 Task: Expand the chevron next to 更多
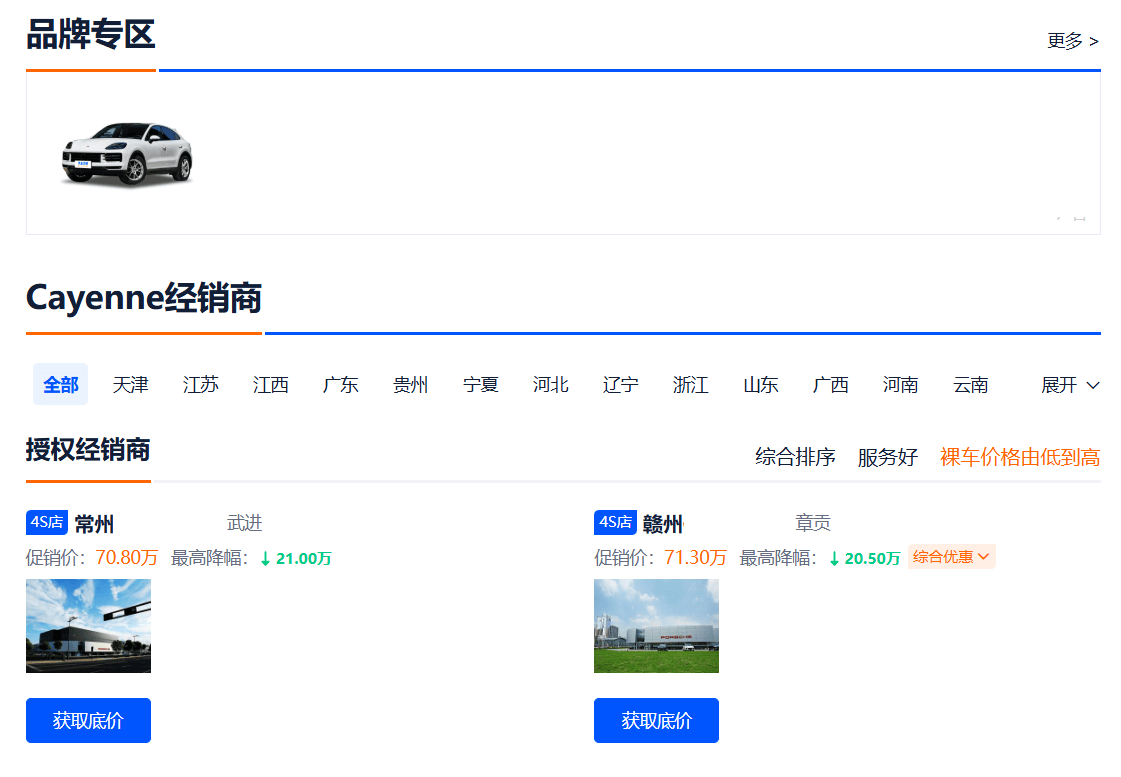pyautogui.click(x=1093, y=42)
